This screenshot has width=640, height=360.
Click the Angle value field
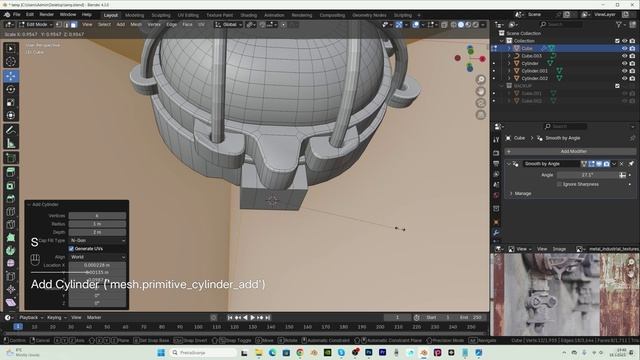[587, 175]
